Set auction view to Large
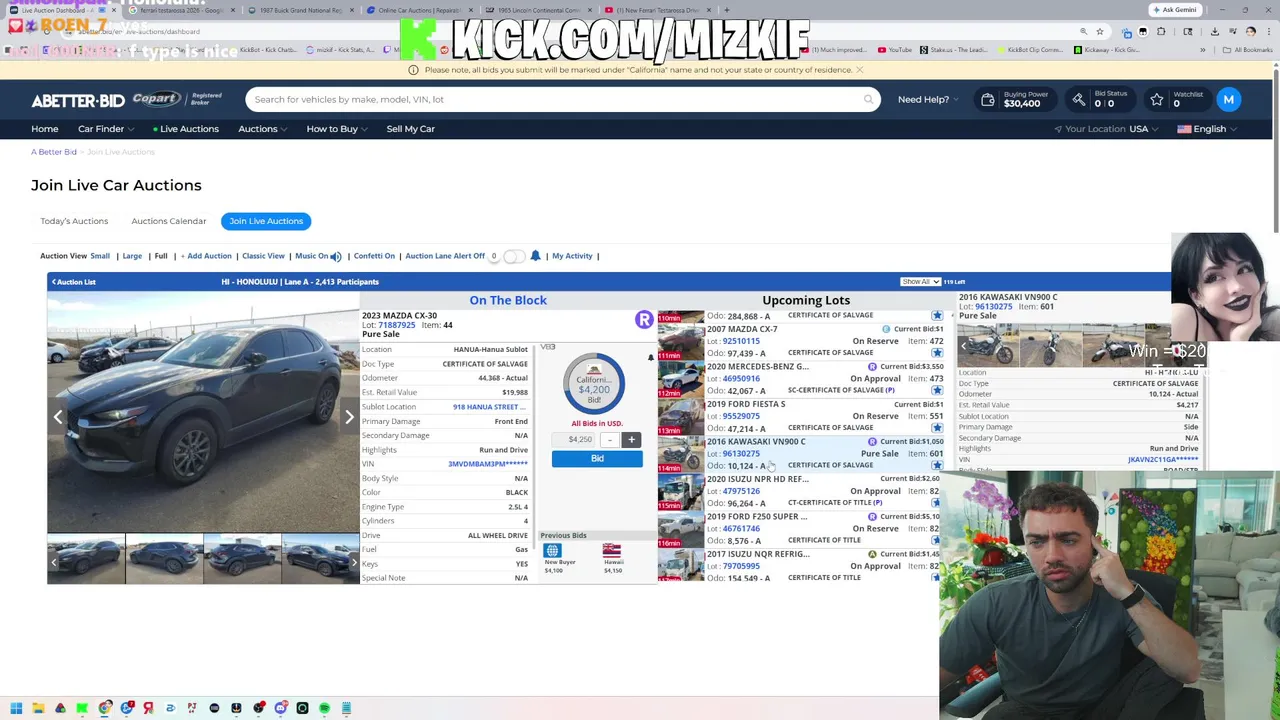 132,256
